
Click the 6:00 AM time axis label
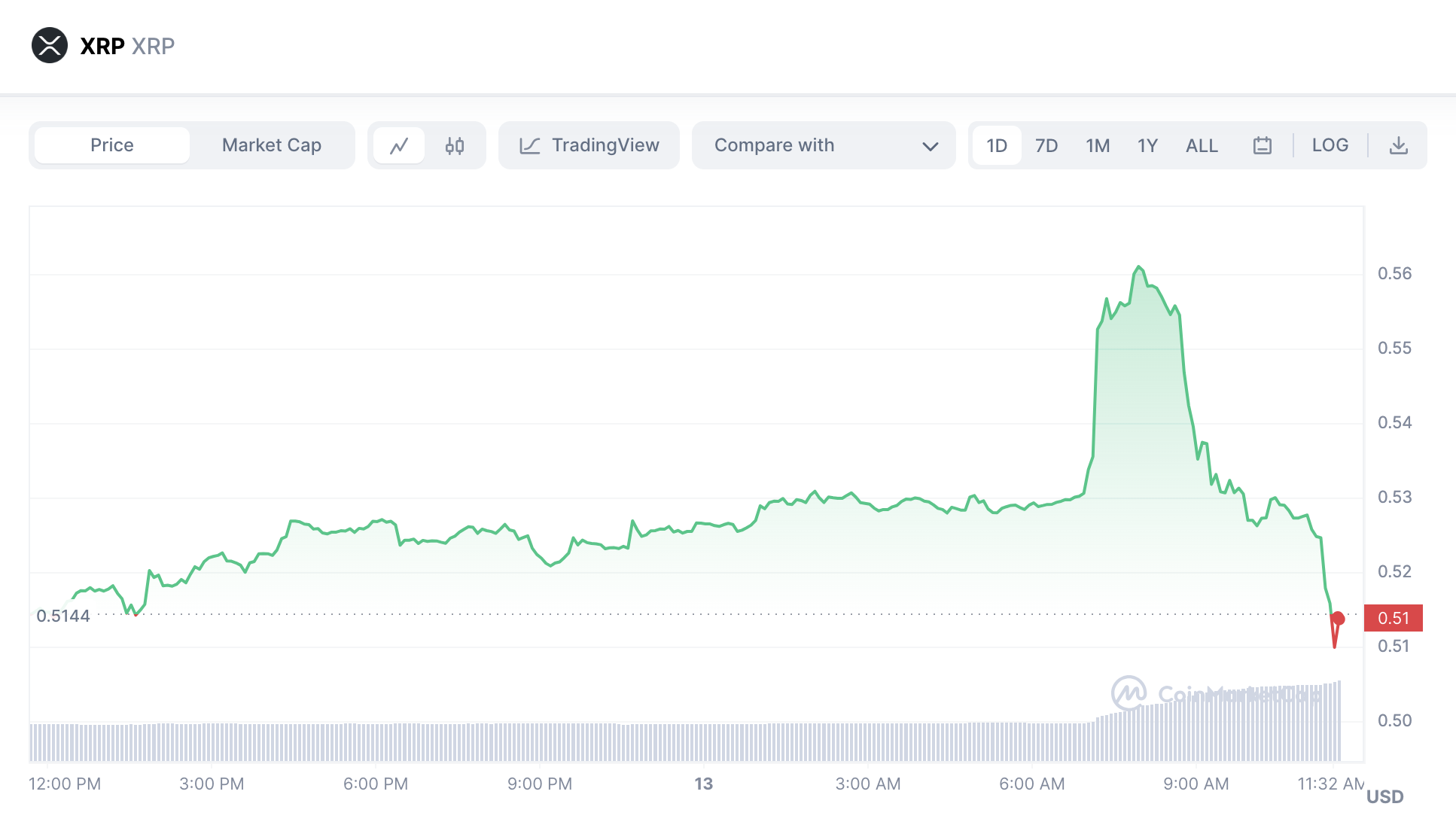pyautogui.click(x=1032, y=784)
